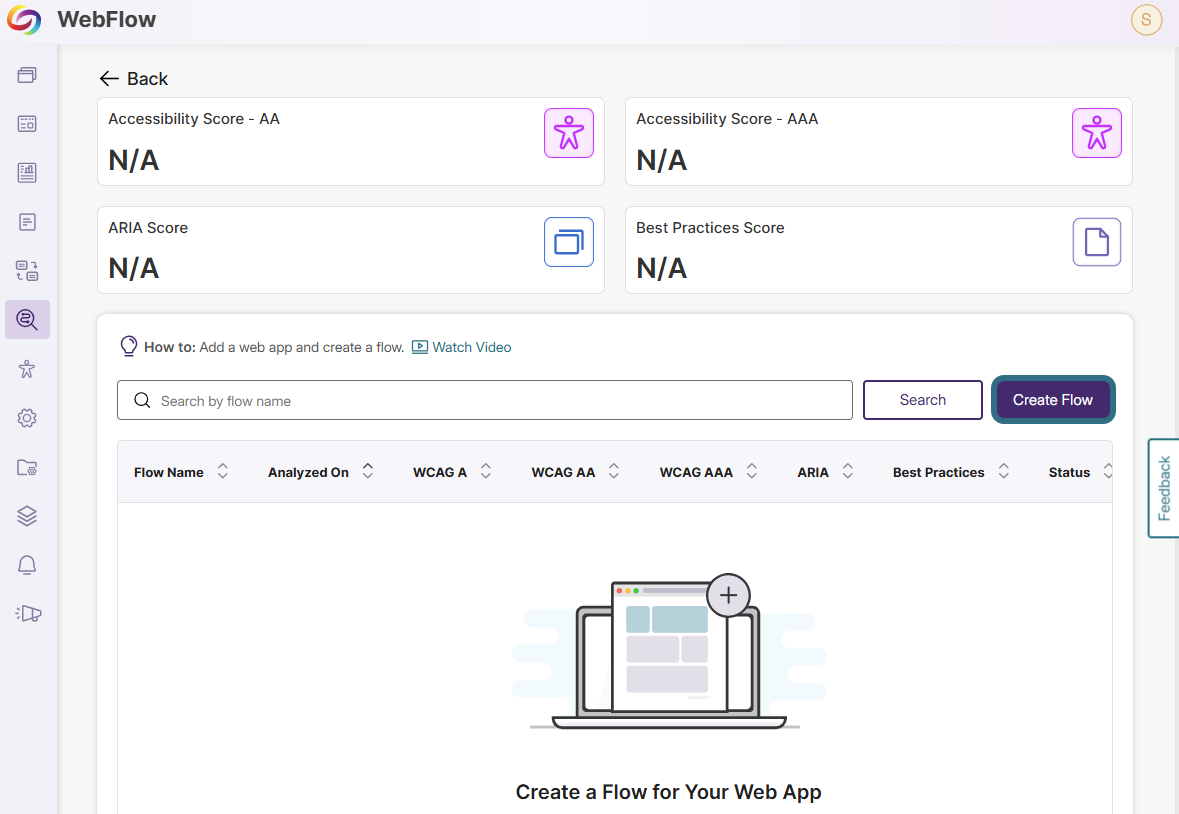This screenshot has width=1179, height=814.
Task: Go back using the Back arrow
Action: [x=134, y=79]
